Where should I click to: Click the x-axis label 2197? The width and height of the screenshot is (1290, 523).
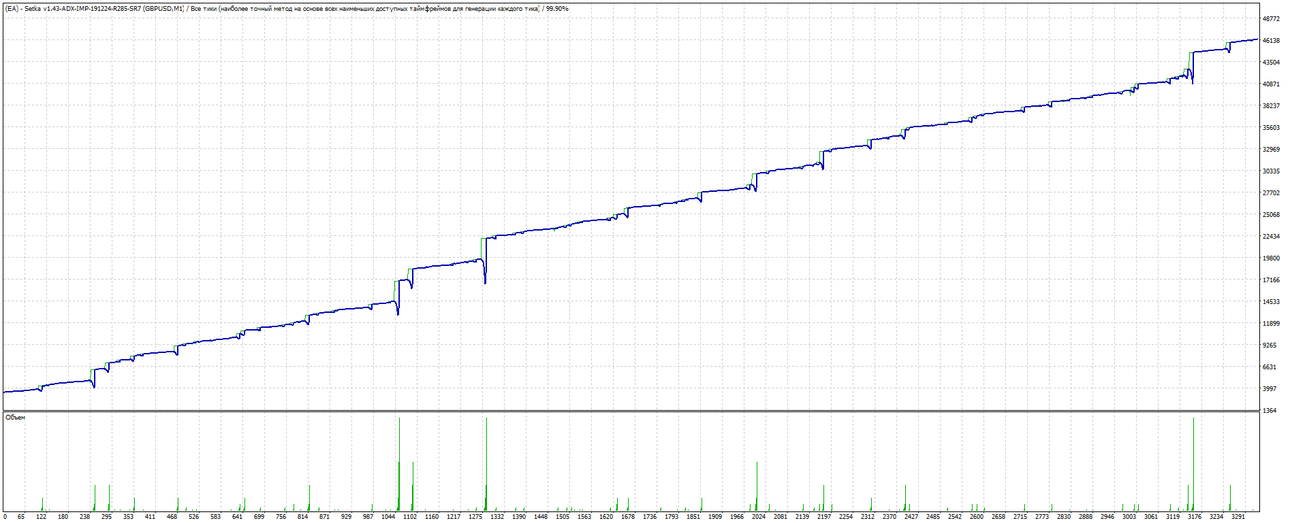click(x=822, y=517)
